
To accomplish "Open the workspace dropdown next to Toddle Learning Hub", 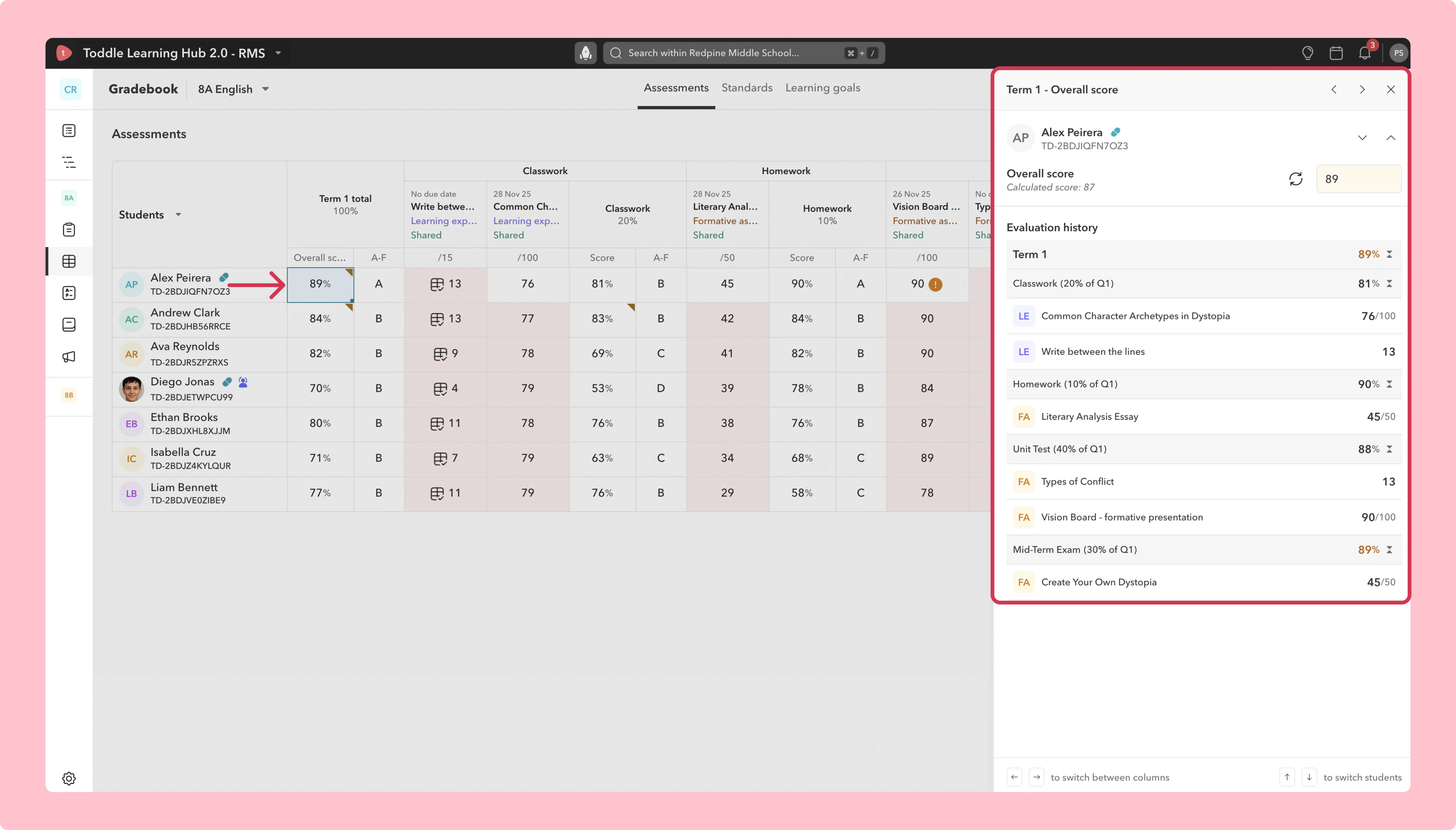I will [x=278, y=53].
